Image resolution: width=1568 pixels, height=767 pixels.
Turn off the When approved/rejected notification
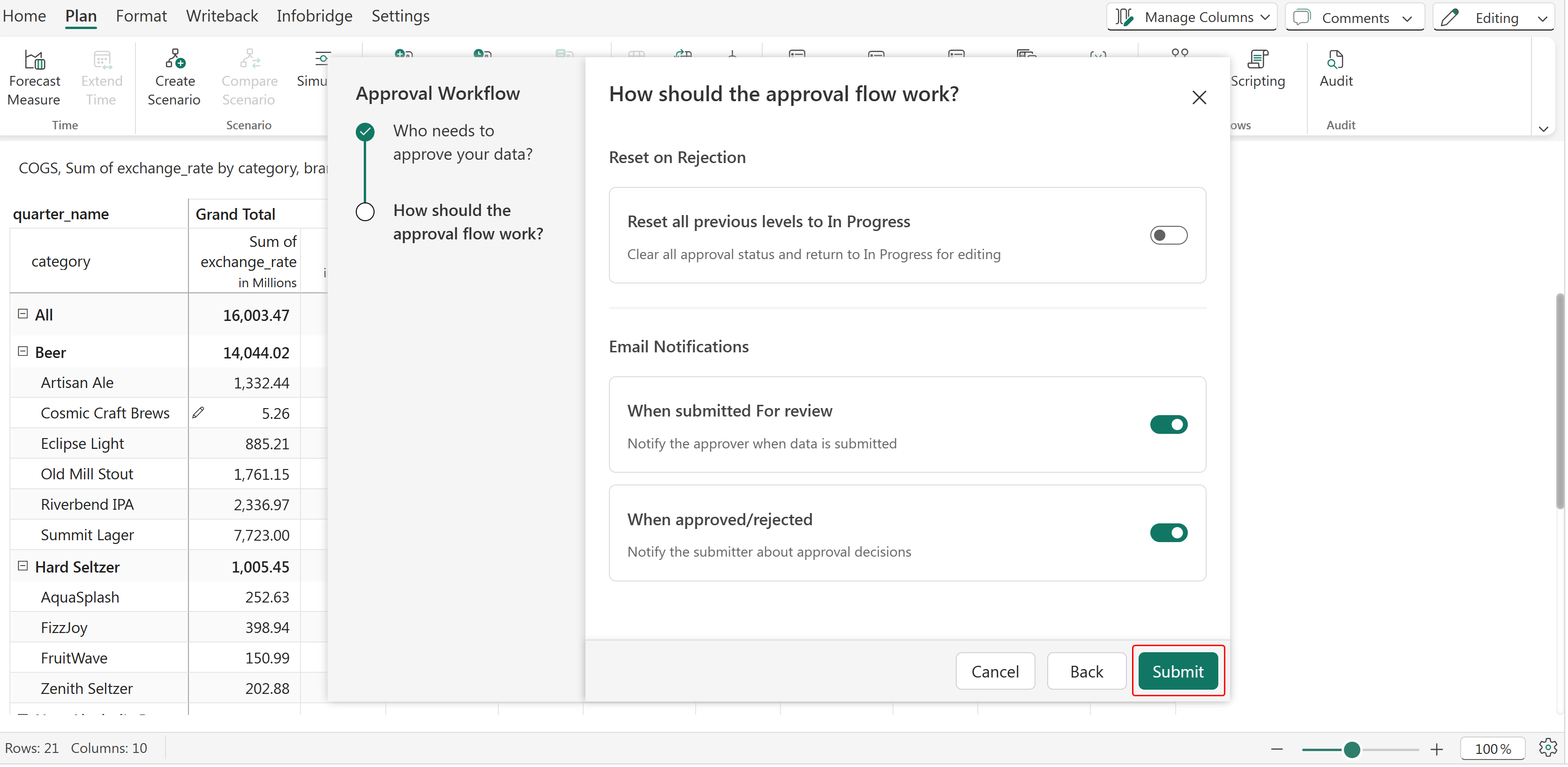1168,532
